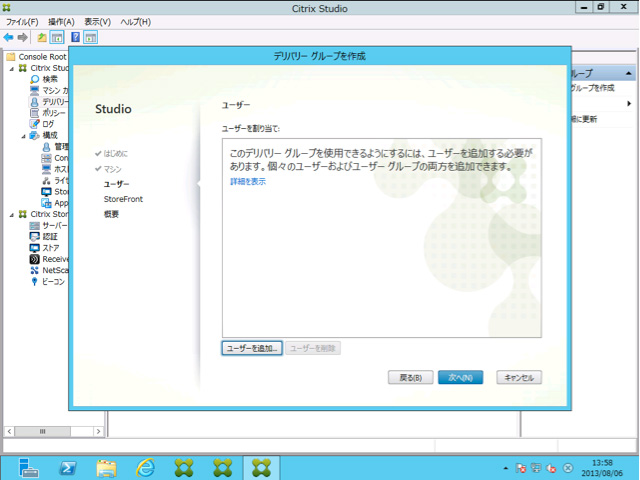Open the ファイル(F) menu

(x=22, y=22)
